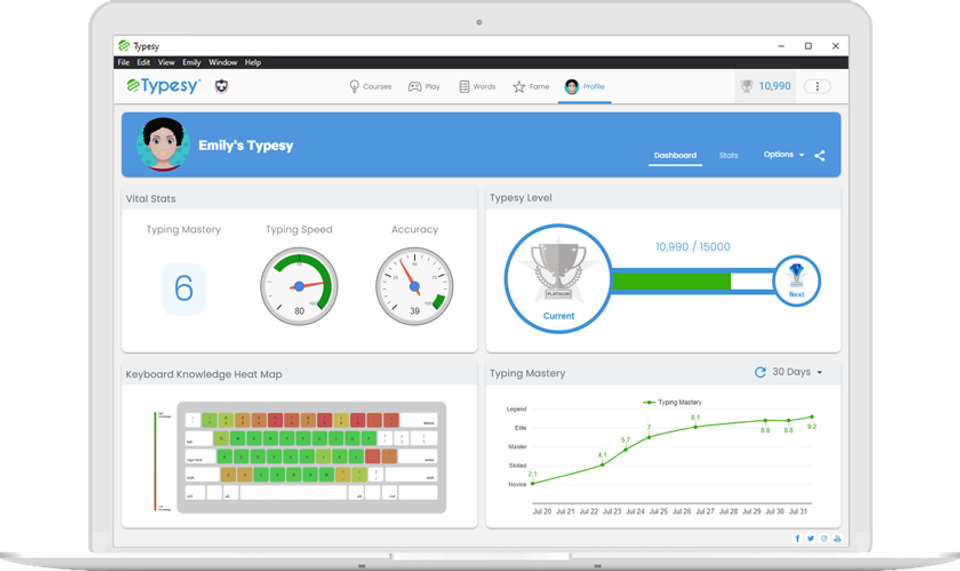
Task: Open the YouTube social link
Action: tap(837, 538)
